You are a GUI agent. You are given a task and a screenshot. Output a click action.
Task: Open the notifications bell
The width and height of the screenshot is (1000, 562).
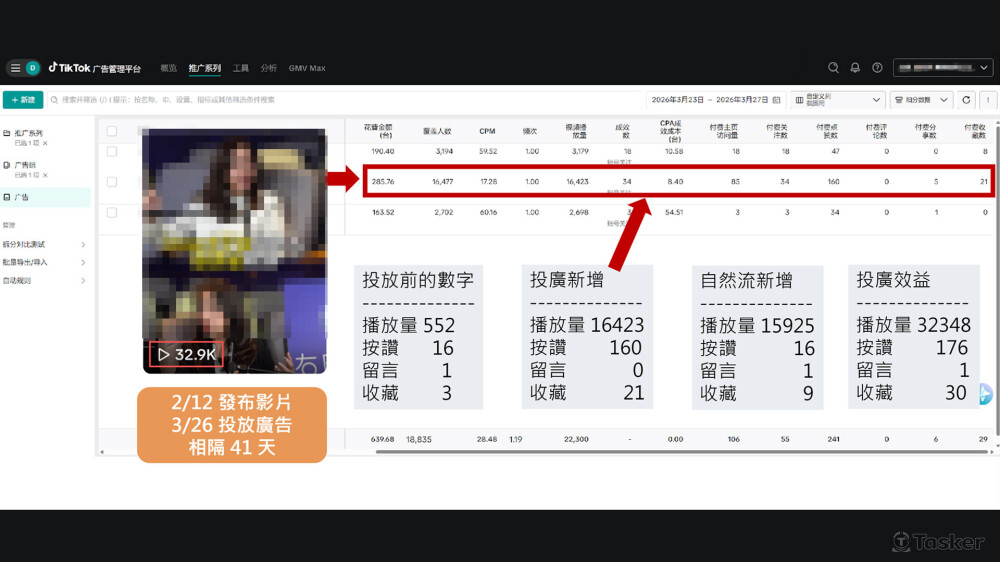pos(855,68)
